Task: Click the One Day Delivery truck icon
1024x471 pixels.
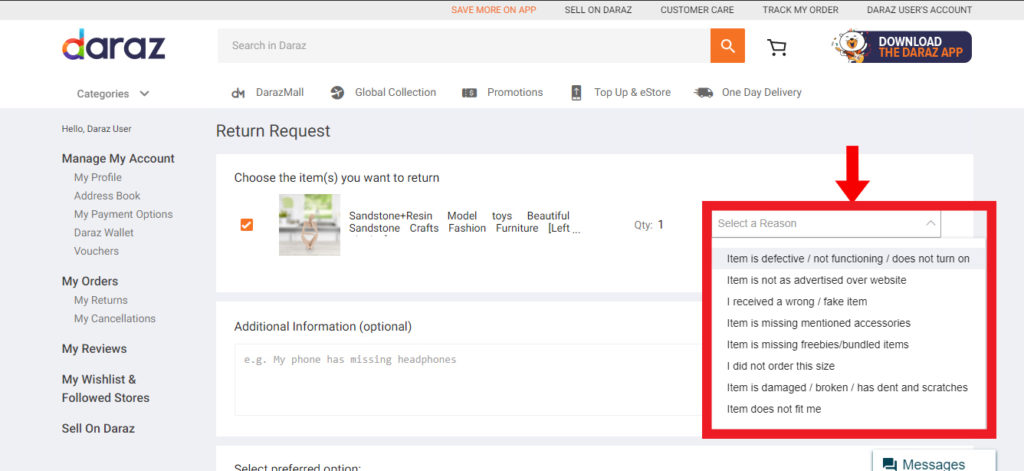Action: 703,93
